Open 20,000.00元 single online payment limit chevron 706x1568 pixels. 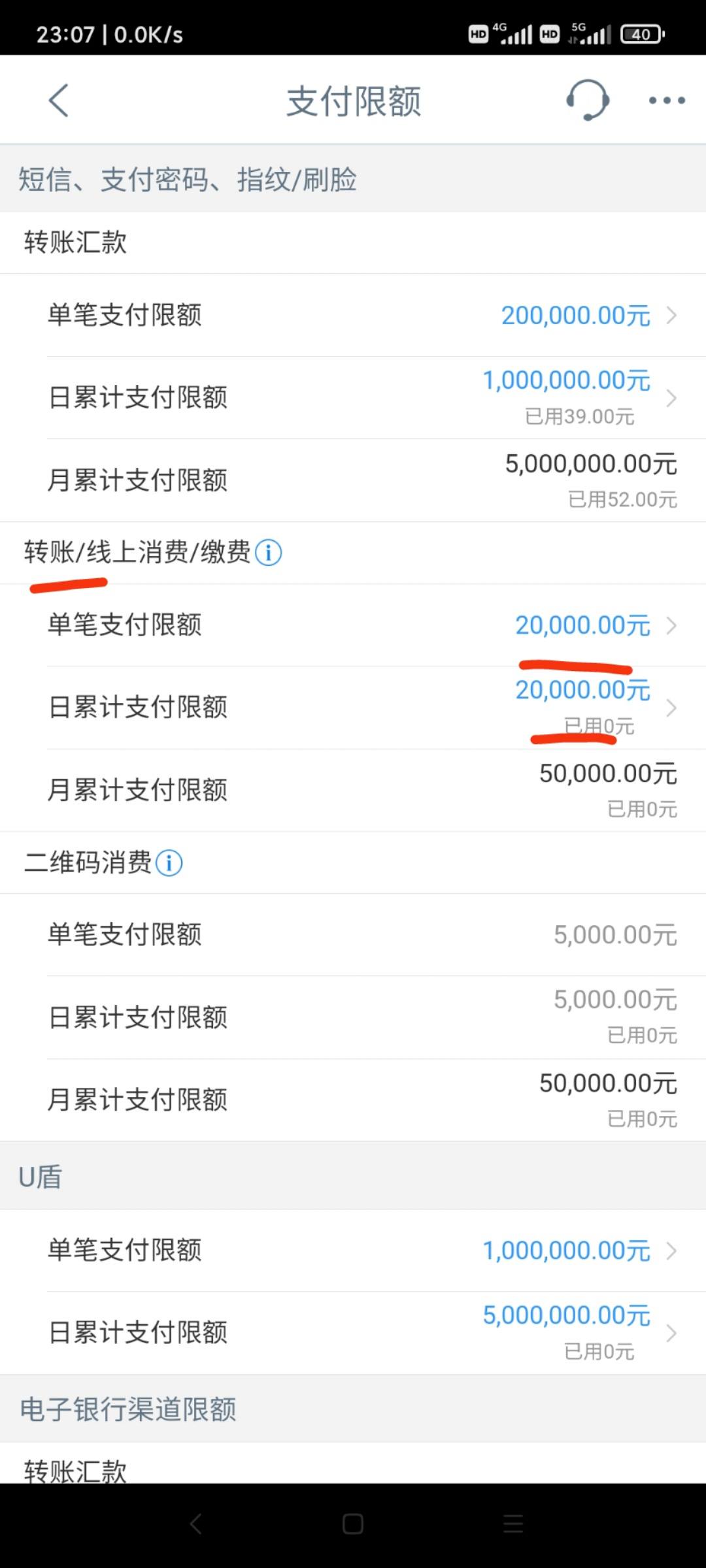pyautogui.click(x=671, y=625)
